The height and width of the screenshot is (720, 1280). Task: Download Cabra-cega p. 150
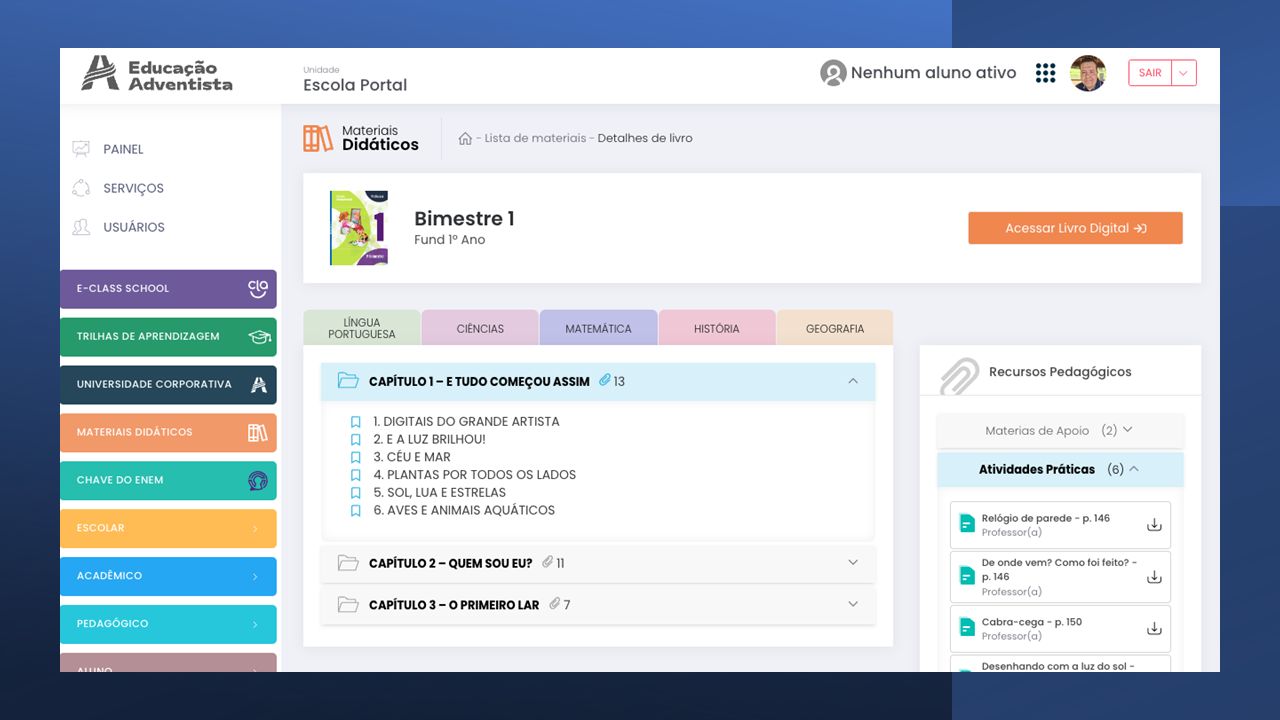click(1154, 629)
